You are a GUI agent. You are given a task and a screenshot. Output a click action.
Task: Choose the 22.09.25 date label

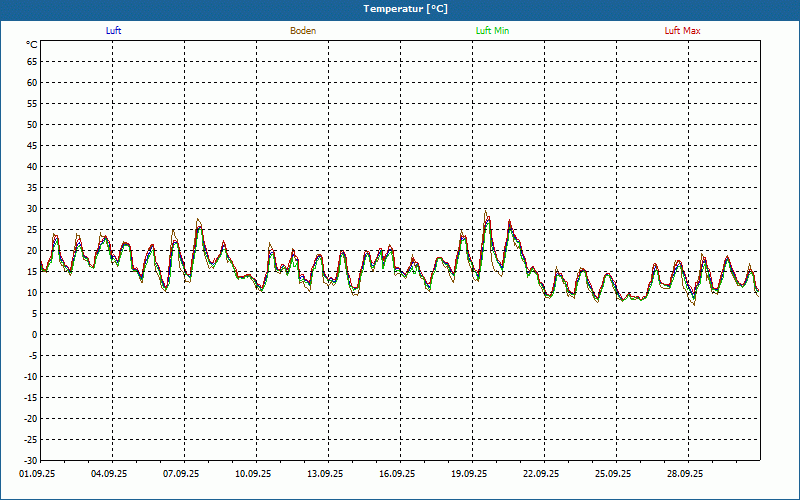pos(542,474)
